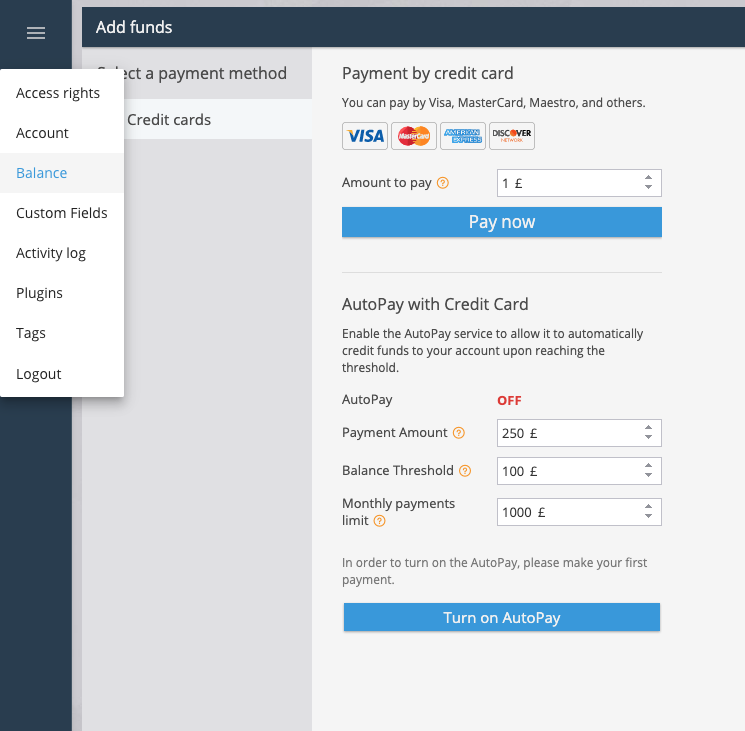Open Access rights from the menu
Image resolution: width=745 pixels, height=731 pixels.
pos(58,93)
